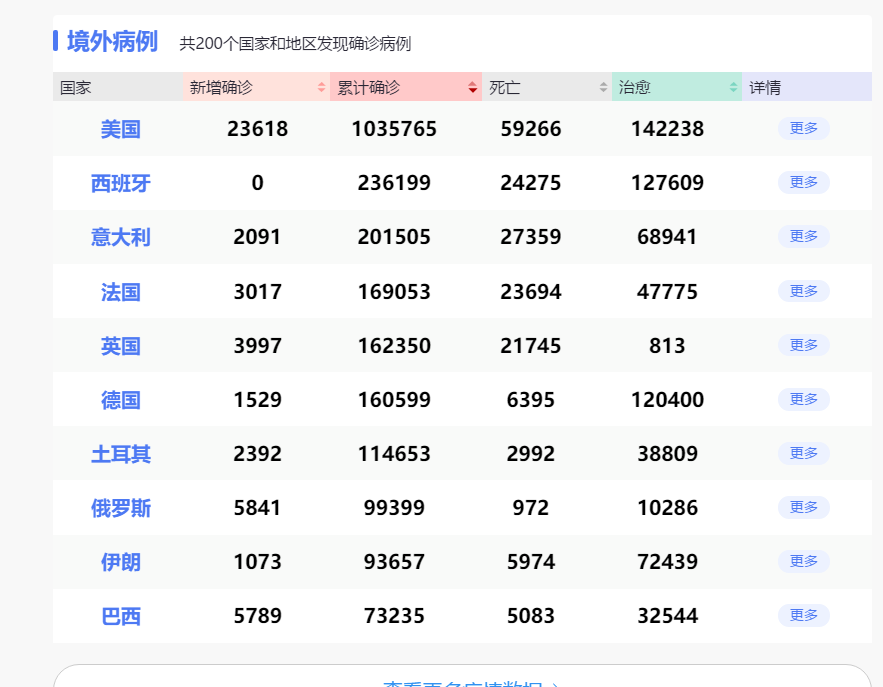883x687 pixels.
Task: Sort table by 新增确诊 column arrows
Action: (x=321, y=88)
